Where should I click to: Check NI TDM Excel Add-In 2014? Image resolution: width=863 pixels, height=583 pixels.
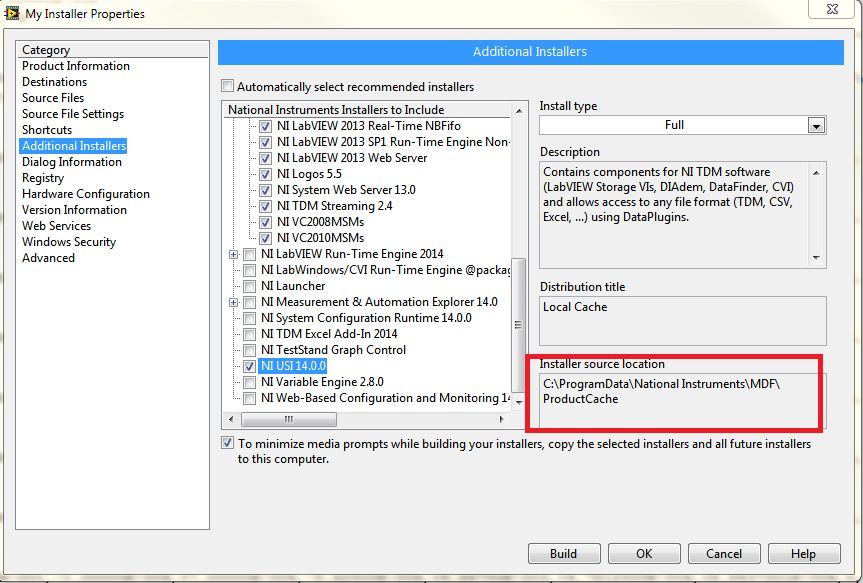click(249, 334)
